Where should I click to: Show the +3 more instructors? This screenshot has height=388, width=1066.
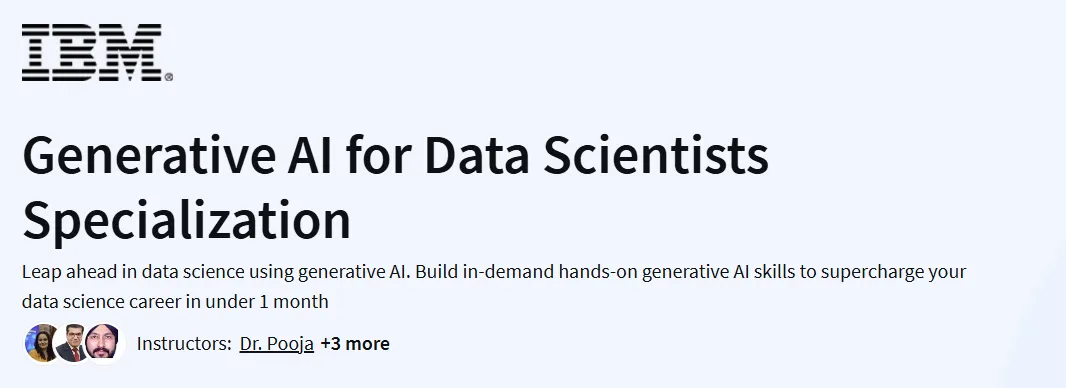click(355, 344)
